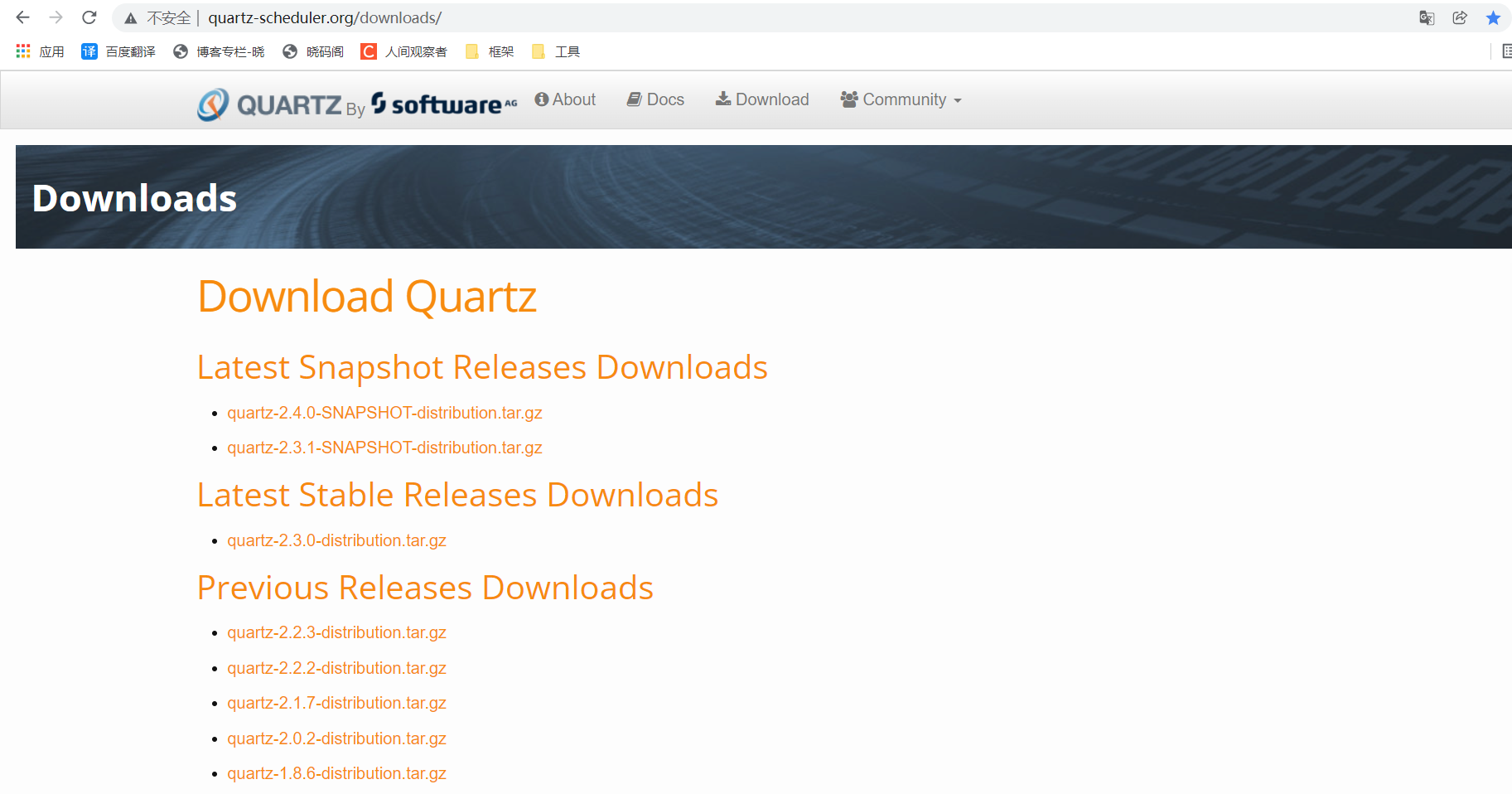Download quartz-2.0.2-distribution.tar.gz
Viewport: 1512px width, 794px height.
click(336, 738)
